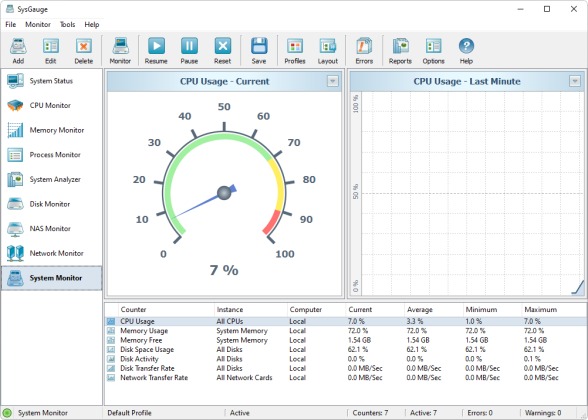Viewport: 588px width, 420px height.
Task: Expand the CPU Usage - Current dropdown arrow
Action: tap(333, 81)
